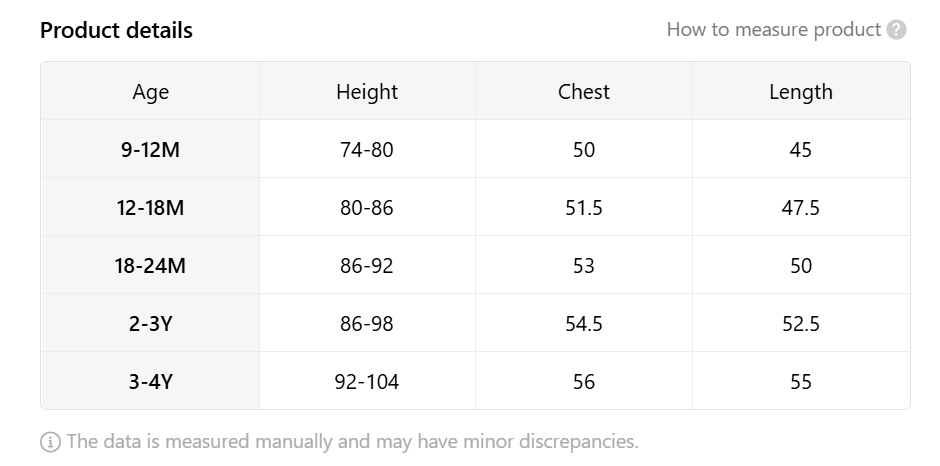
Task: Click the 18-24M size row label
Action: coord(150,265)
